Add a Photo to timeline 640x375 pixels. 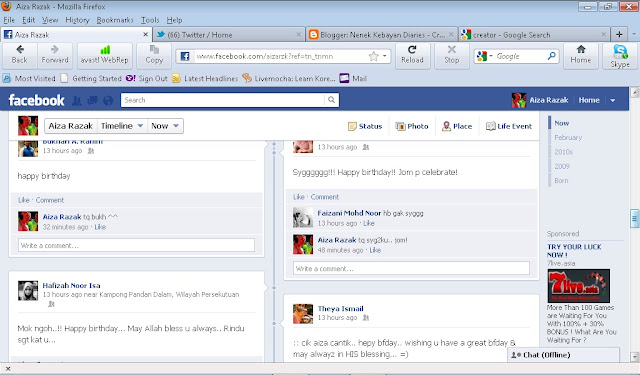pyautogui.click(x=412, y=126)
